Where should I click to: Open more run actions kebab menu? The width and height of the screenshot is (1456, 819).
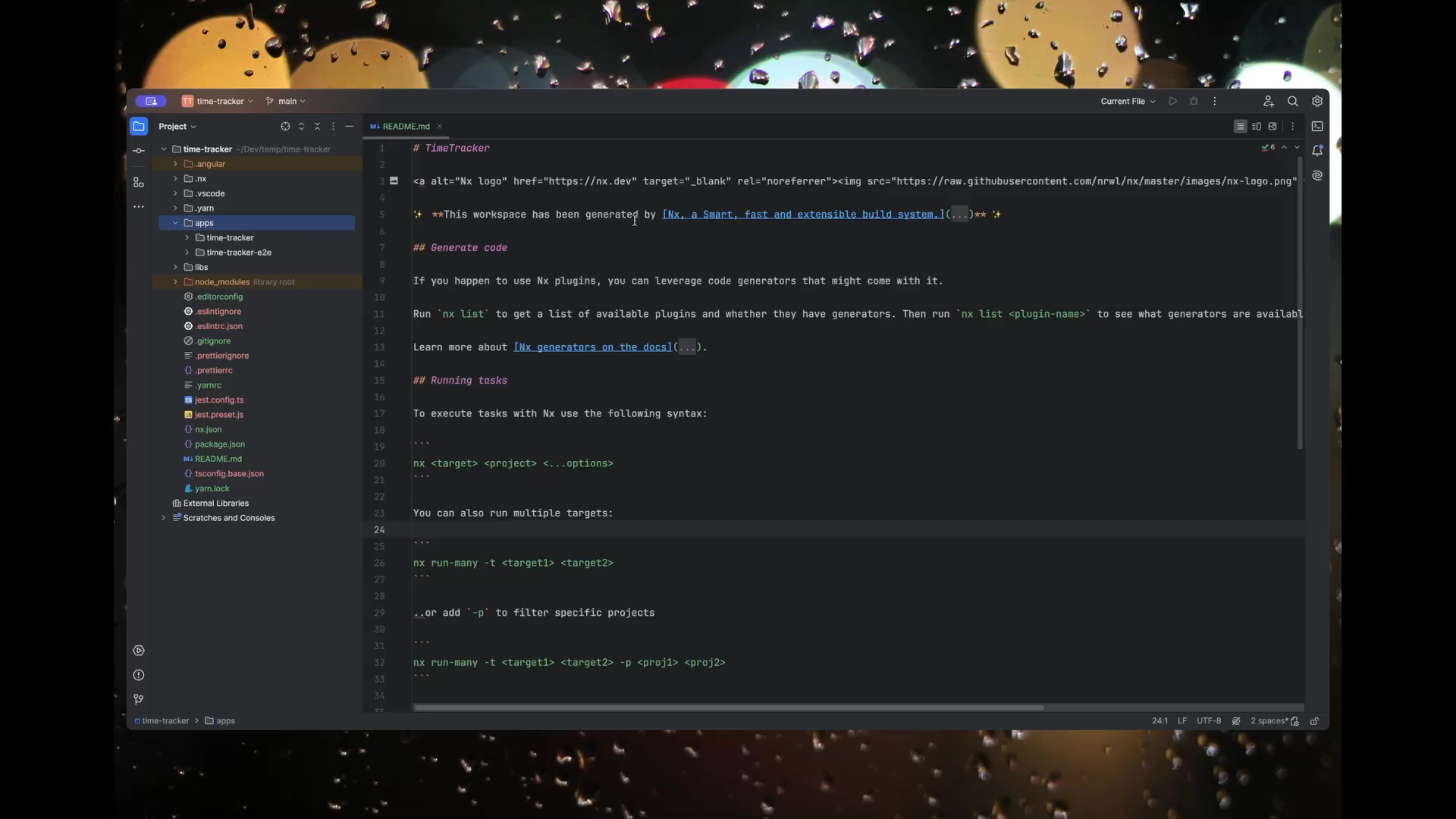[1215, 101]
